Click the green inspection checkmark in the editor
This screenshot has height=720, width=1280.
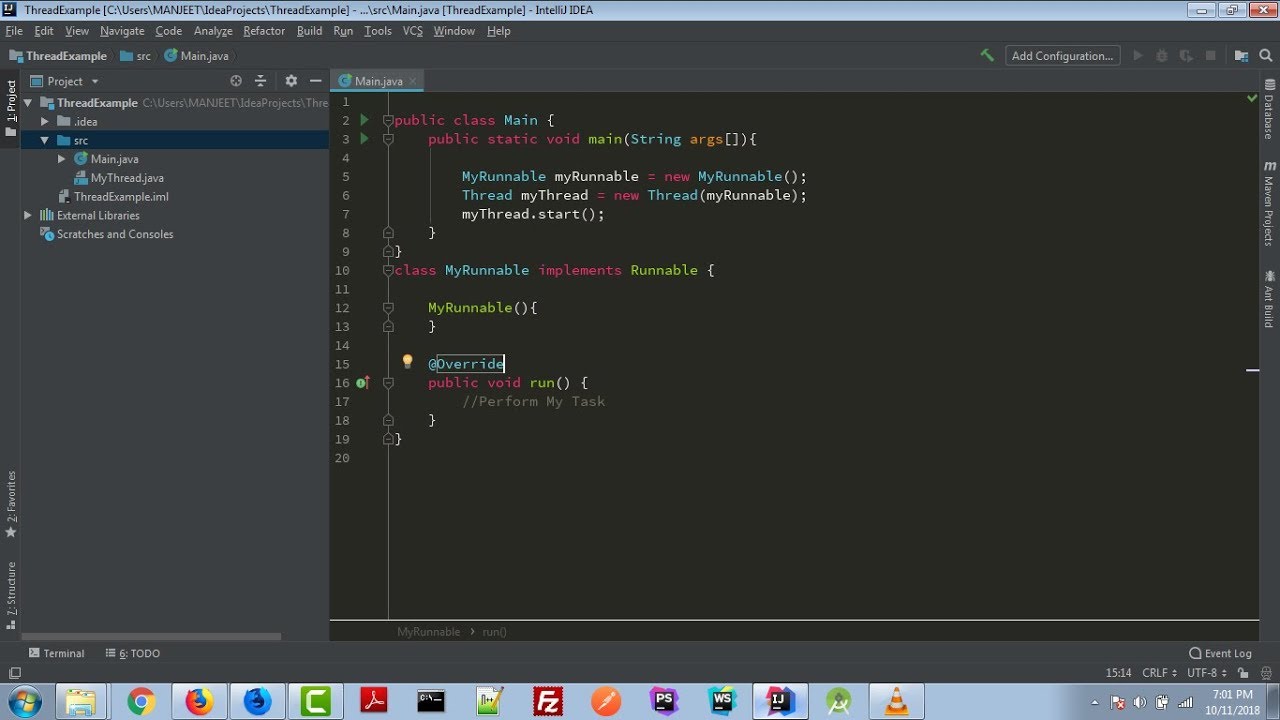1252,99
